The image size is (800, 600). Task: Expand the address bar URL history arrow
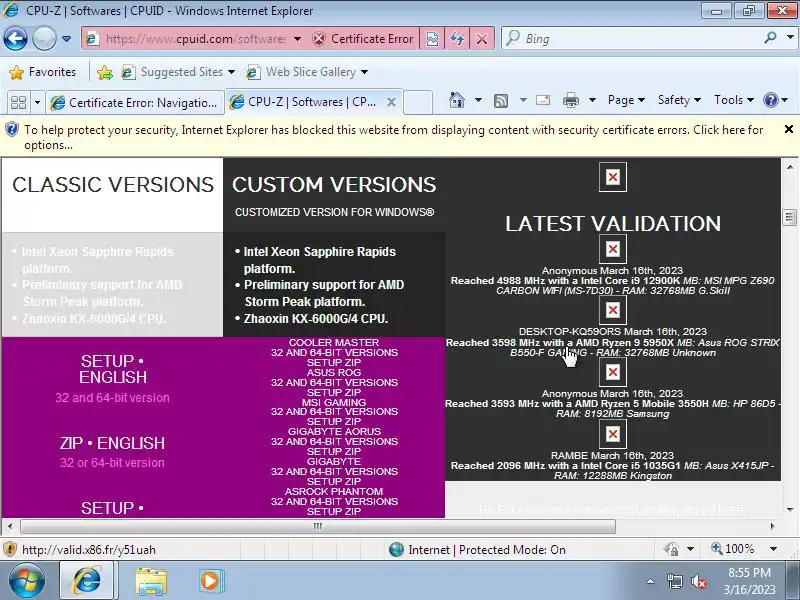[297, 39]
